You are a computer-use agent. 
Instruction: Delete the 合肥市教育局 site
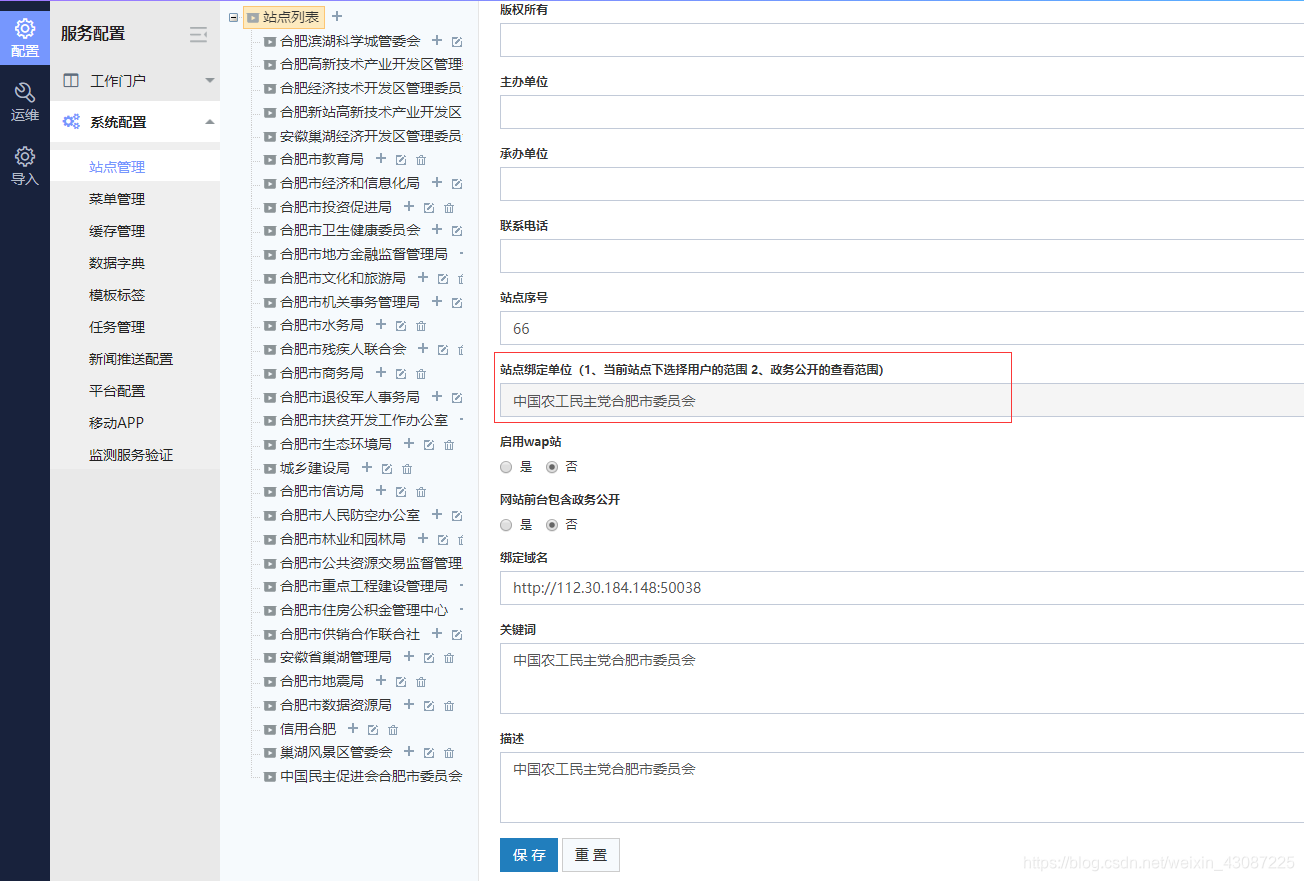[421, 160]
